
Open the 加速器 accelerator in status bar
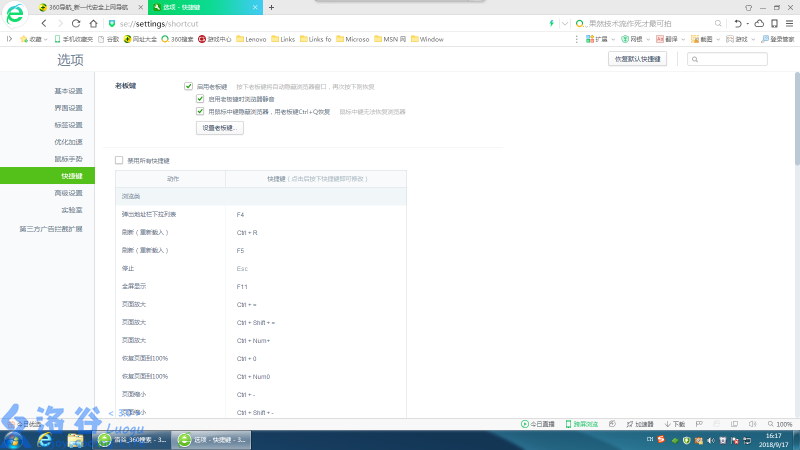tap(641, 424)
